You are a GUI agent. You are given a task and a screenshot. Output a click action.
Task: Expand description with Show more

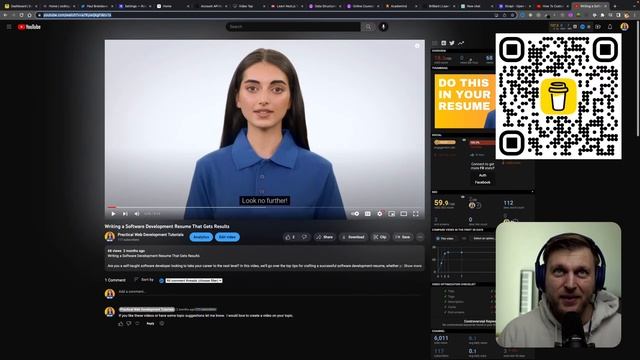tap(413, 266)
